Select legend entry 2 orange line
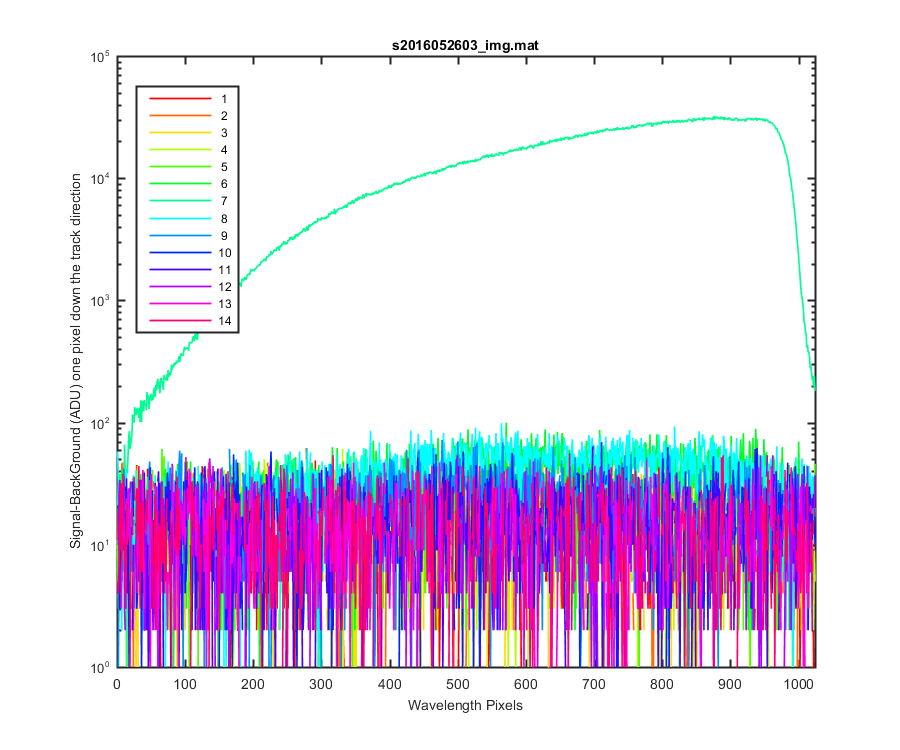The height and width of the screenshot is (750, 900). click(x=180, y=116)
